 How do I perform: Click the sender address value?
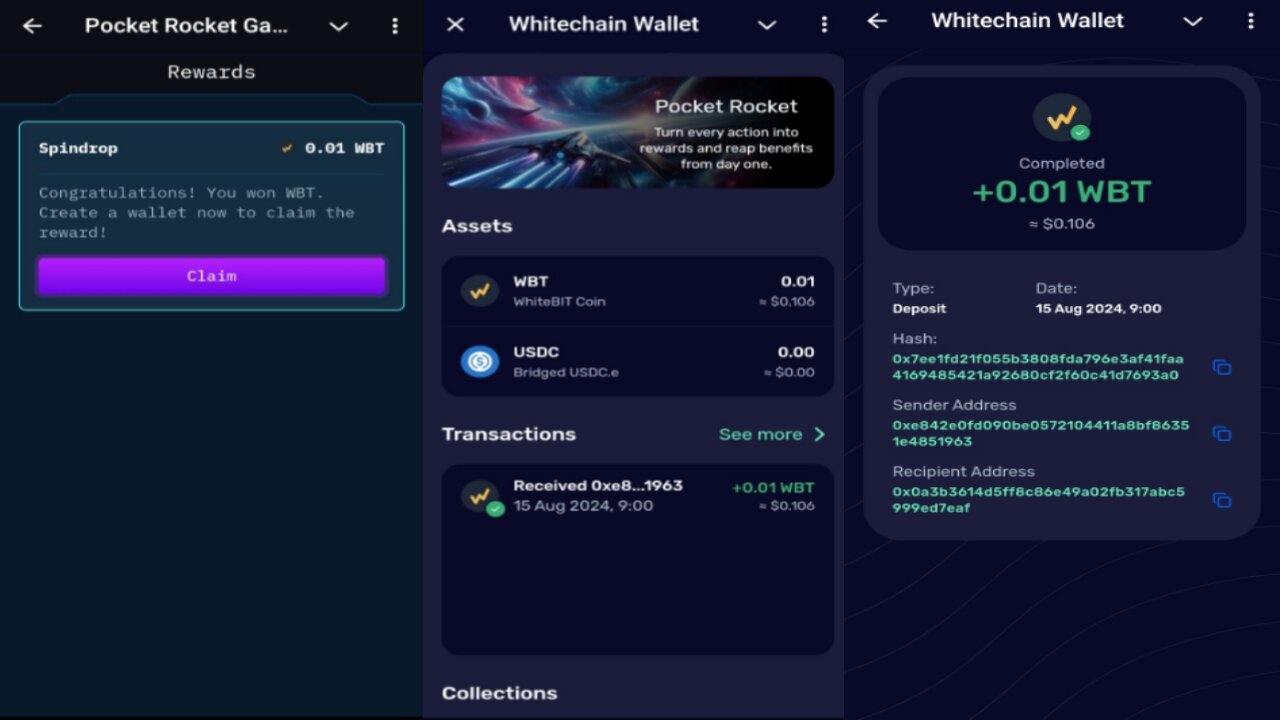[x=1041, y=433]
